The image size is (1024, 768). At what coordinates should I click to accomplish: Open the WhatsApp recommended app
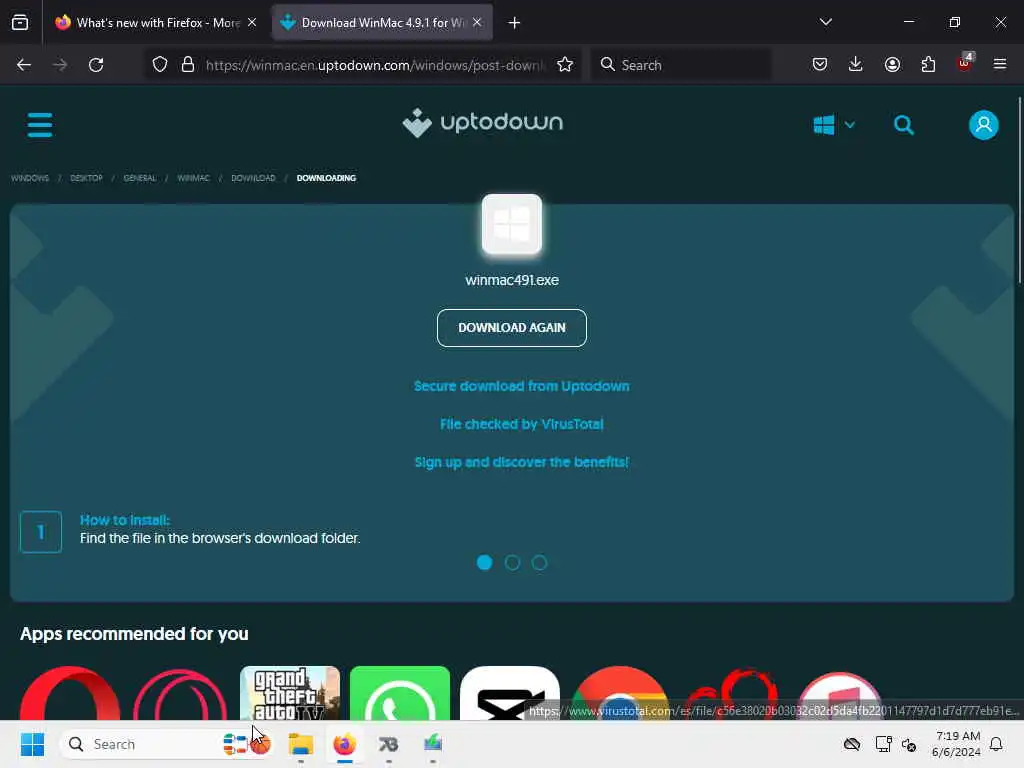click(x=400, y=693)
